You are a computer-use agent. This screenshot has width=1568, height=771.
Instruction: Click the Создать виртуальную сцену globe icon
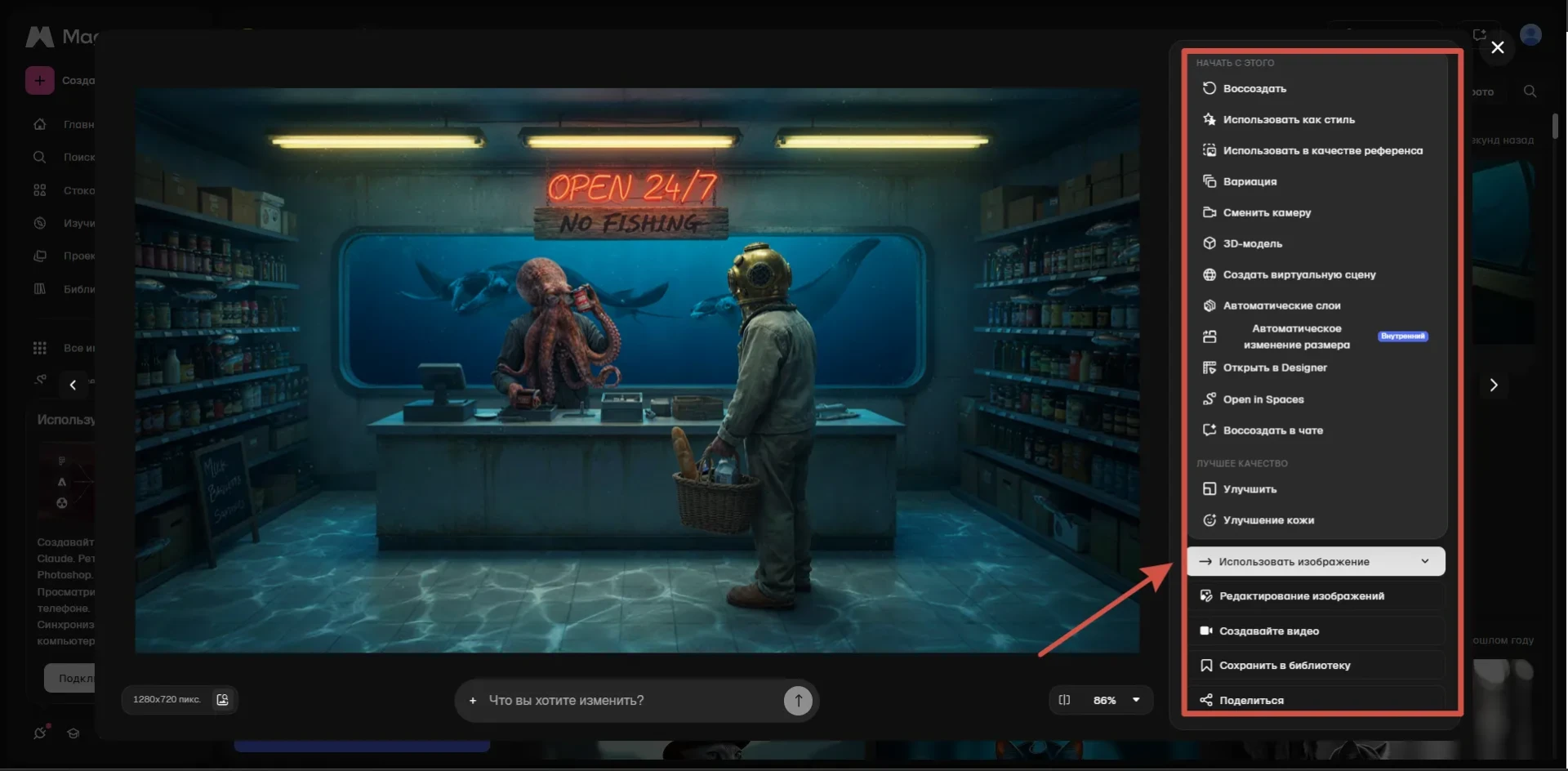(x=1209, y=274)
